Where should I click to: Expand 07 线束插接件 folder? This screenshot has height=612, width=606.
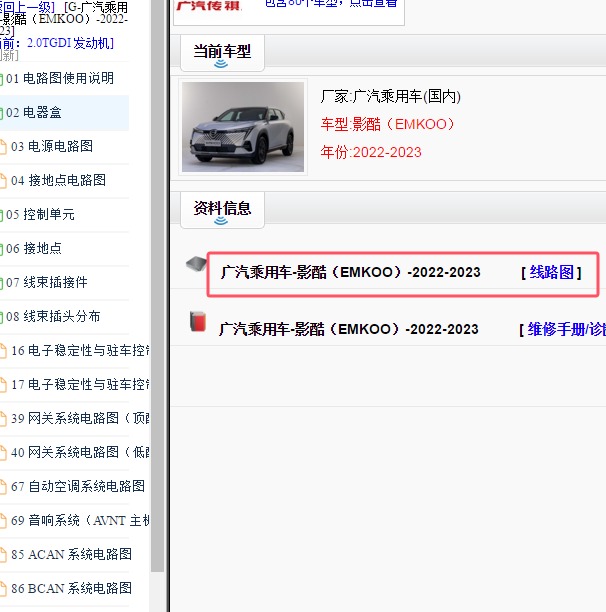point(47,282)
